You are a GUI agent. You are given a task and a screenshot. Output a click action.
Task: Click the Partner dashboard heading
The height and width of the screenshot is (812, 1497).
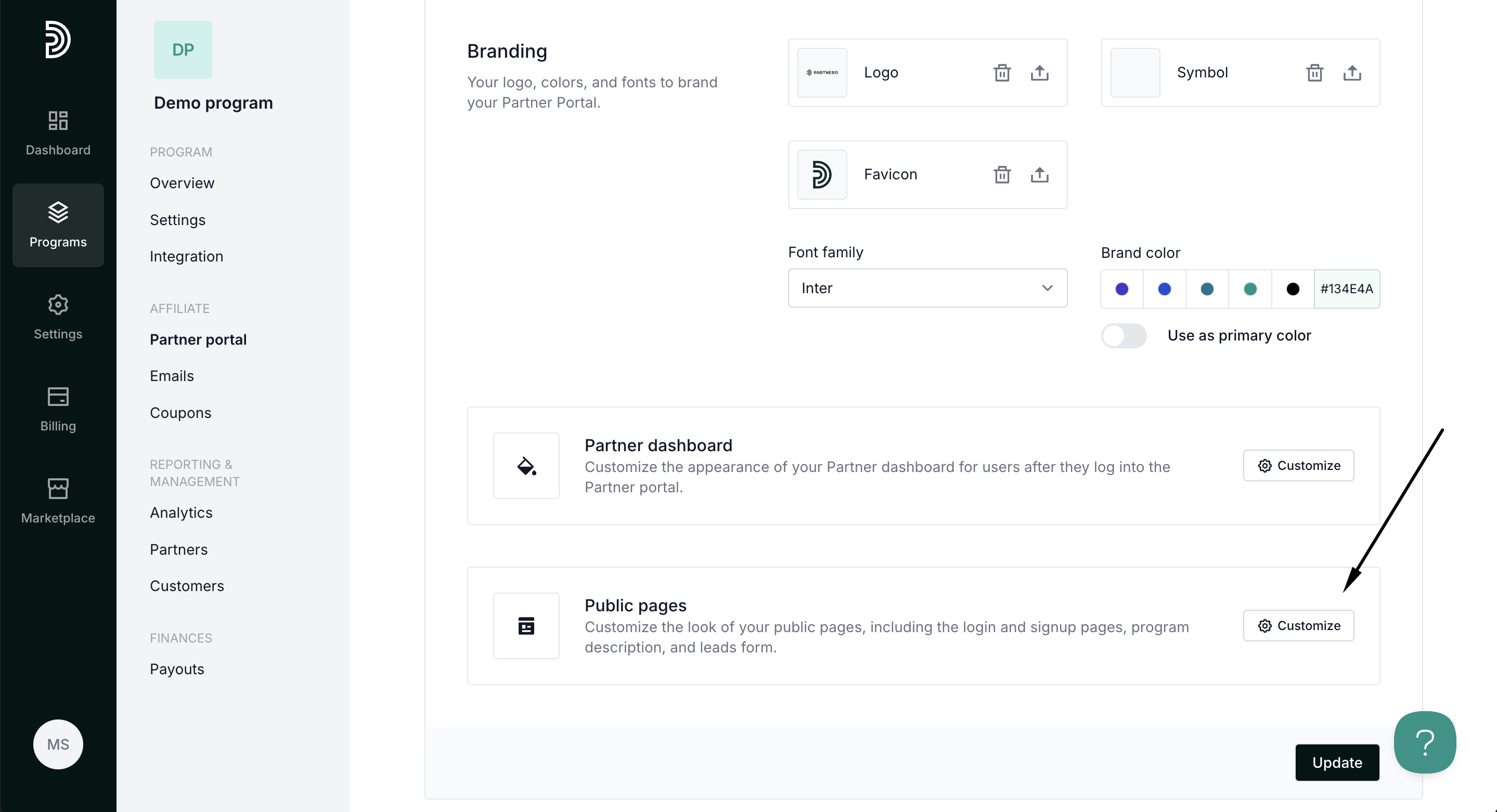659,446
